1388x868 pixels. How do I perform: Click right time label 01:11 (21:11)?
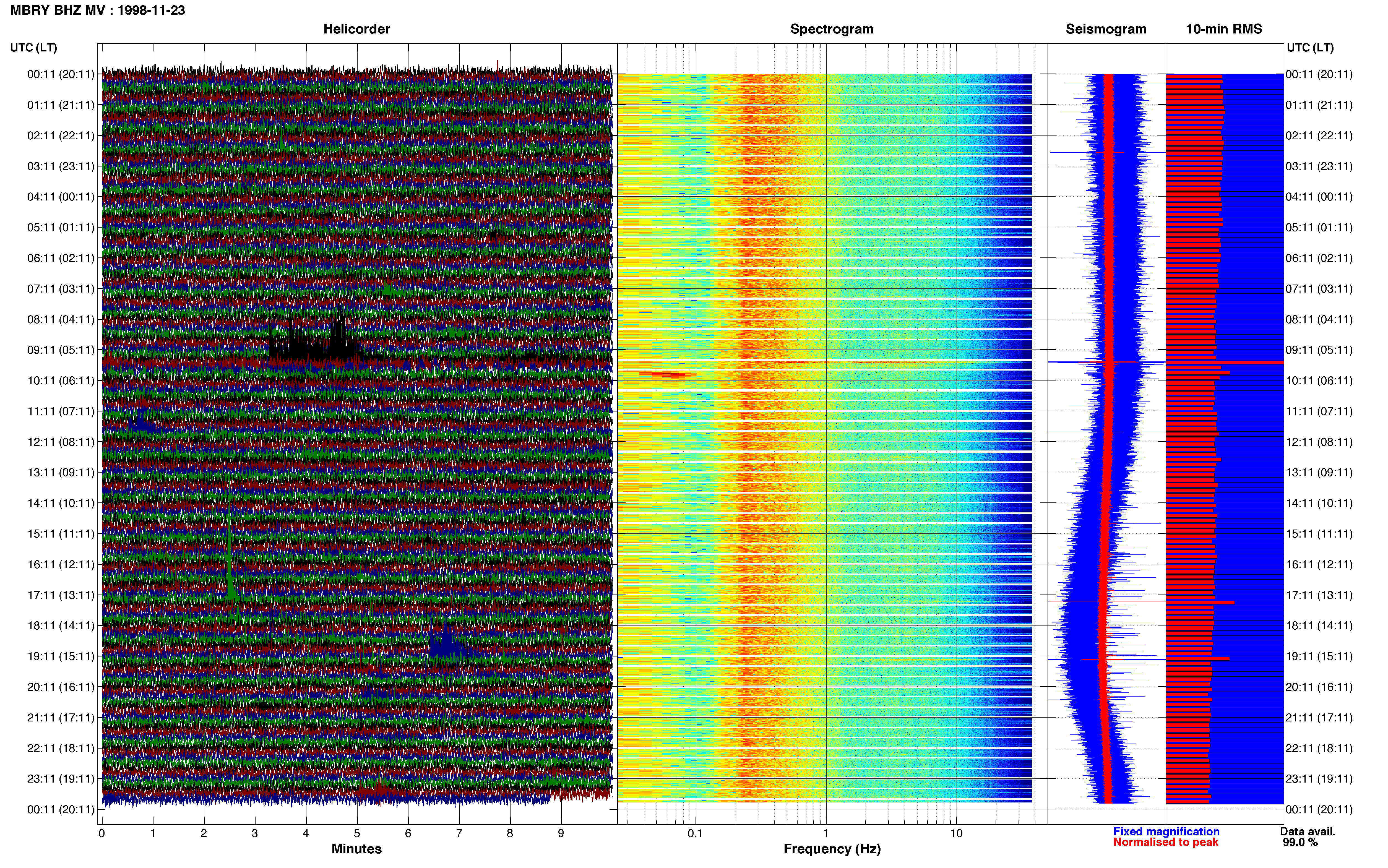1319,105
